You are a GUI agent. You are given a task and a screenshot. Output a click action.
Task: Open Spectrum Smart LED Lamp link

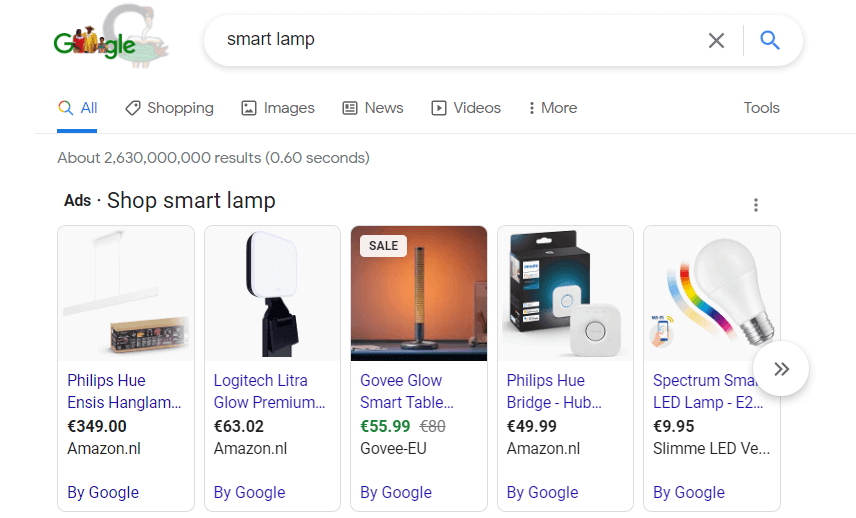[708, 391]
